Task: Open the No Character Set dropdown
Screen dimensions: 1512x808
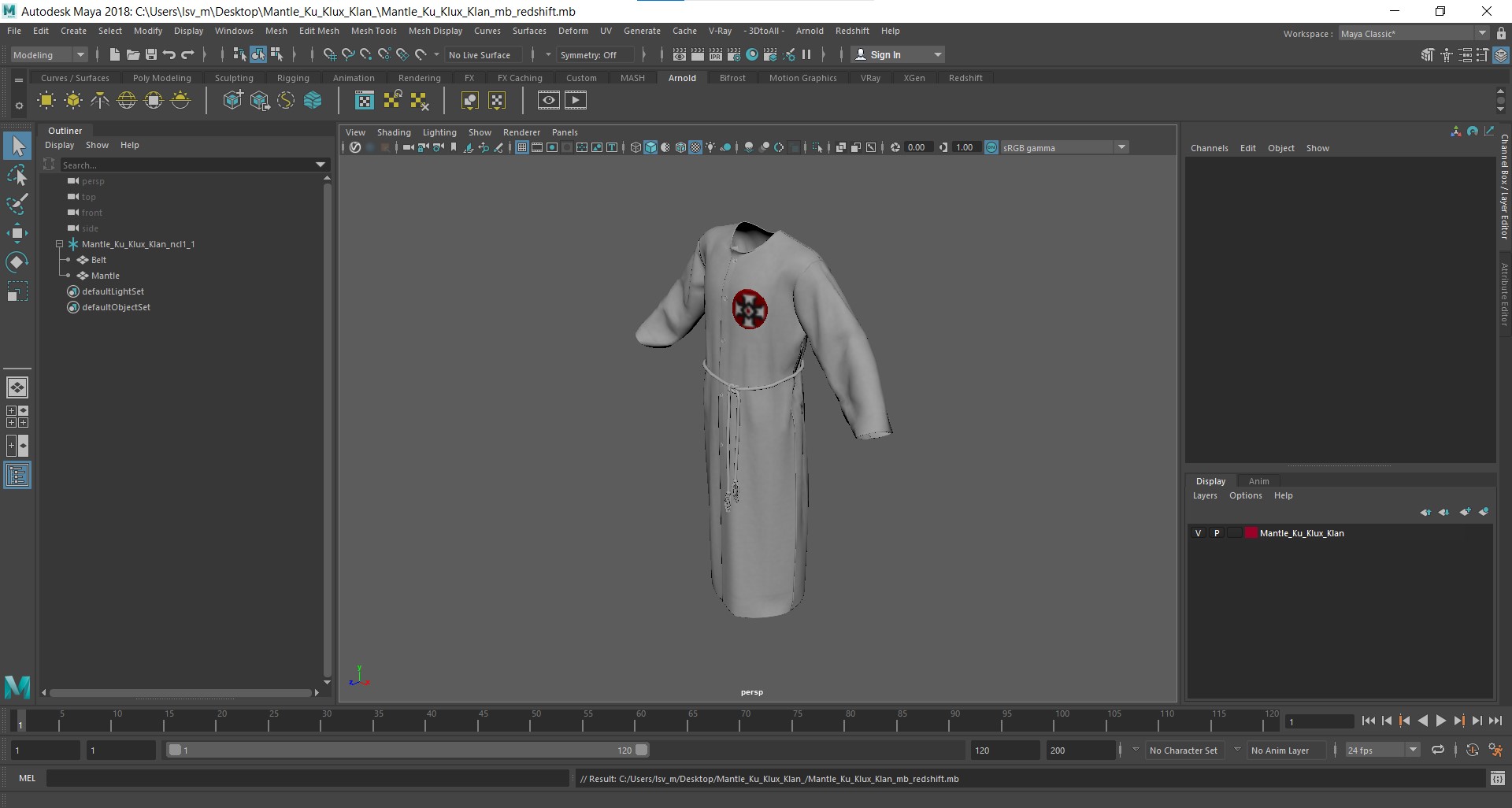Action: [x=1183, y=750]
